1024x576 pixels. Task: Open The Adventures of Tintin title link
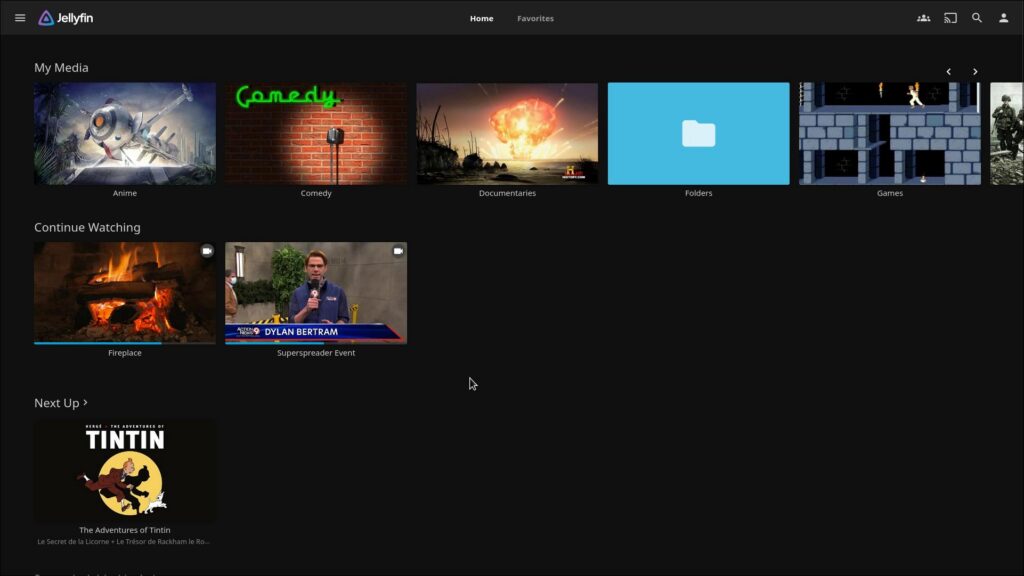125,530
